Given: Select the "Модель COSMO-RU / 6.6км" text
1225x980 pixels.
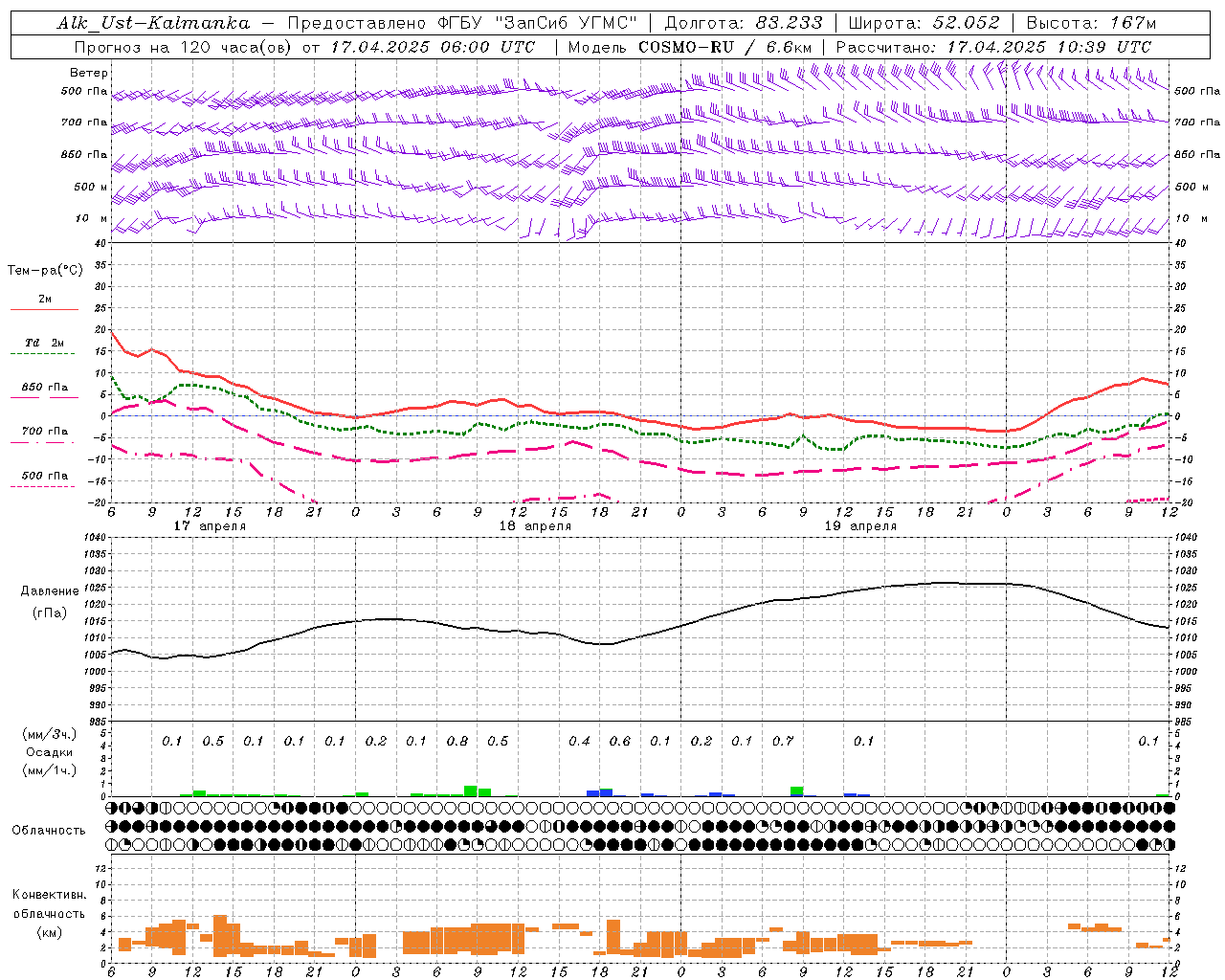Looking at the screenshot, I should pyautogui.click(x=690, y=47).
